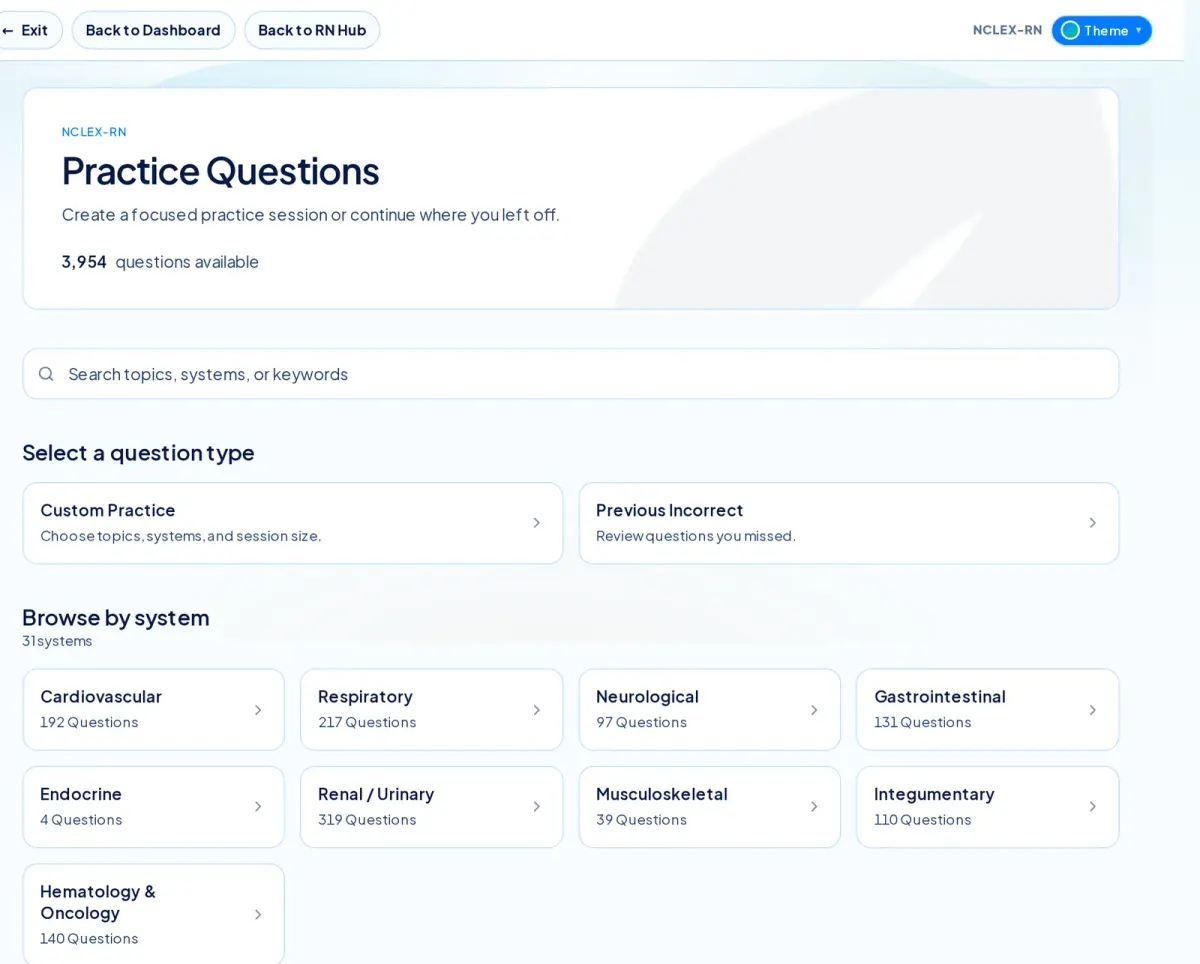Image resolution: width=1200 pixels, height=964 pixels.
Task: Click the search magnifier icon
Action: coord(46,374)
